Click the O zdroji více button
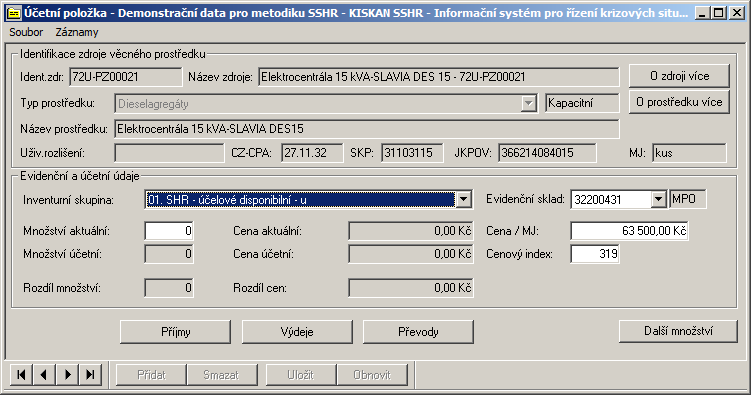The image size is (751, 395). pyautogui.click(x=679, y=76)
